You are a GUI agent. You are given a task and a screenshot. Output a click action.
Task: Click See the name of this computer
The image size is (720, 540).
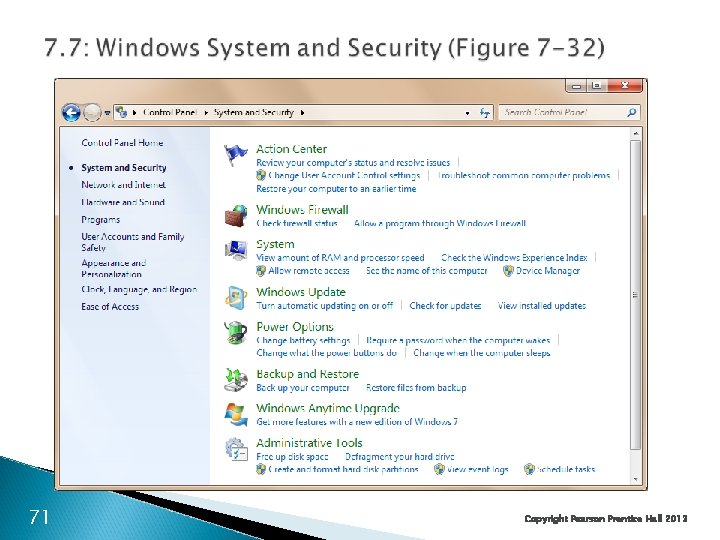(427, 271)
